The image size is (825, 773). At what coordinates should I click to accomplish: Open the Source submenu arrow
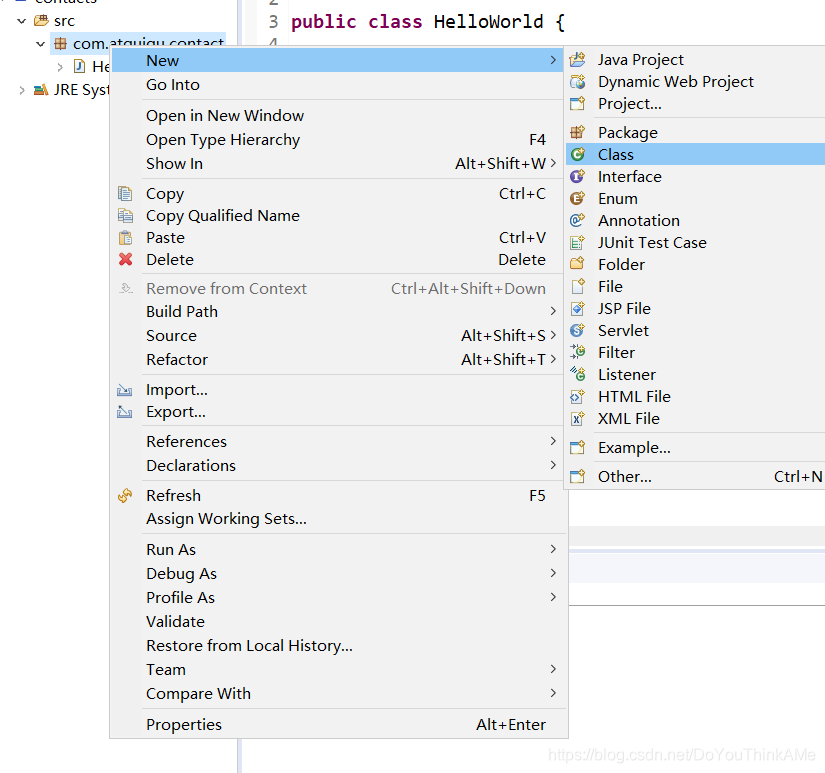[553, 335]
